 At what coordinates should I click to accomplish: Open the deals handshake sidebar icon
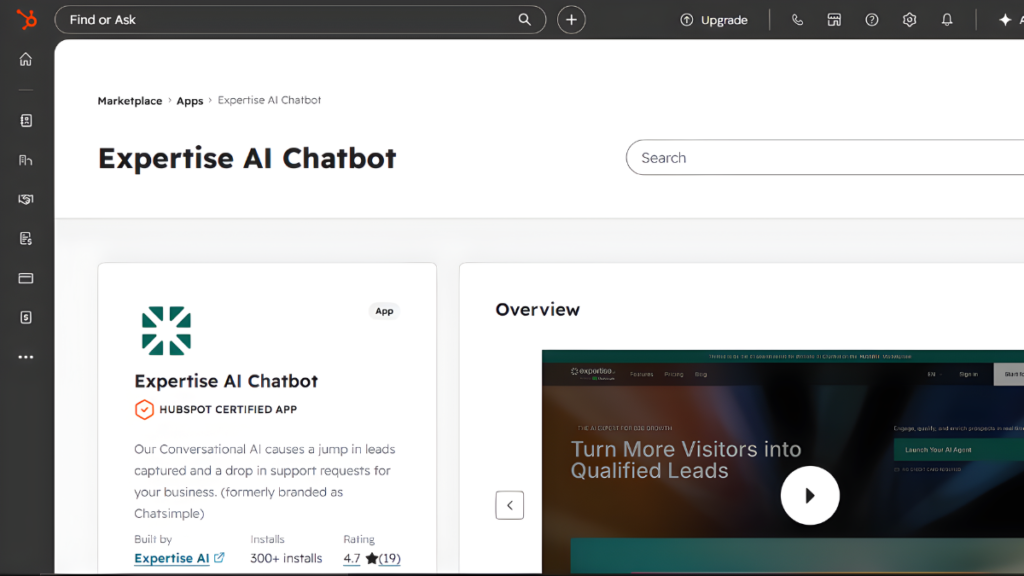pyautogui.click(x=25, y=199)
